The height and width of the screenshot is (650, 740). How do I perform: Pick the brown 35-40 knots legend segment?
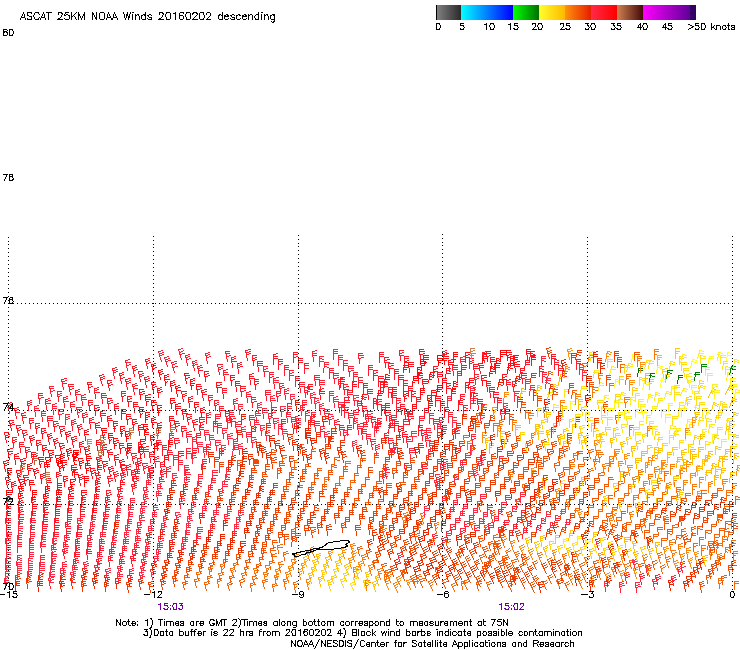tap(630, 12)
